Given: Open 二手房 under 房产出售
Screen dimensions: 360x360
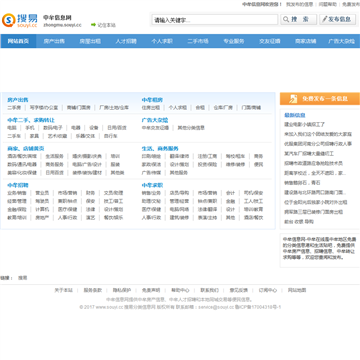Looking at the screenshot, I should click(14, 108).
